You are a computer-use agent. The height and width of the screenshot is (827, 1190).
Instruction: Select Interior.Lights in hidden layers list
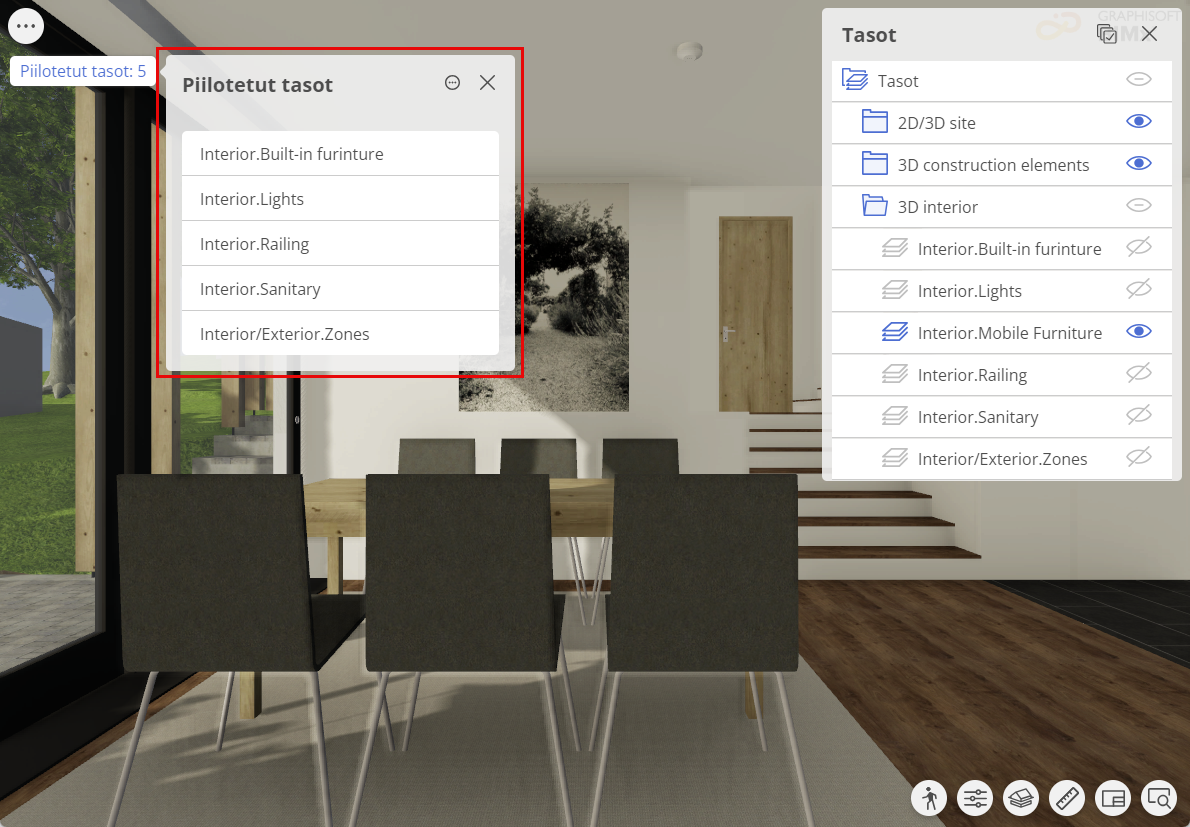(340, 199)
